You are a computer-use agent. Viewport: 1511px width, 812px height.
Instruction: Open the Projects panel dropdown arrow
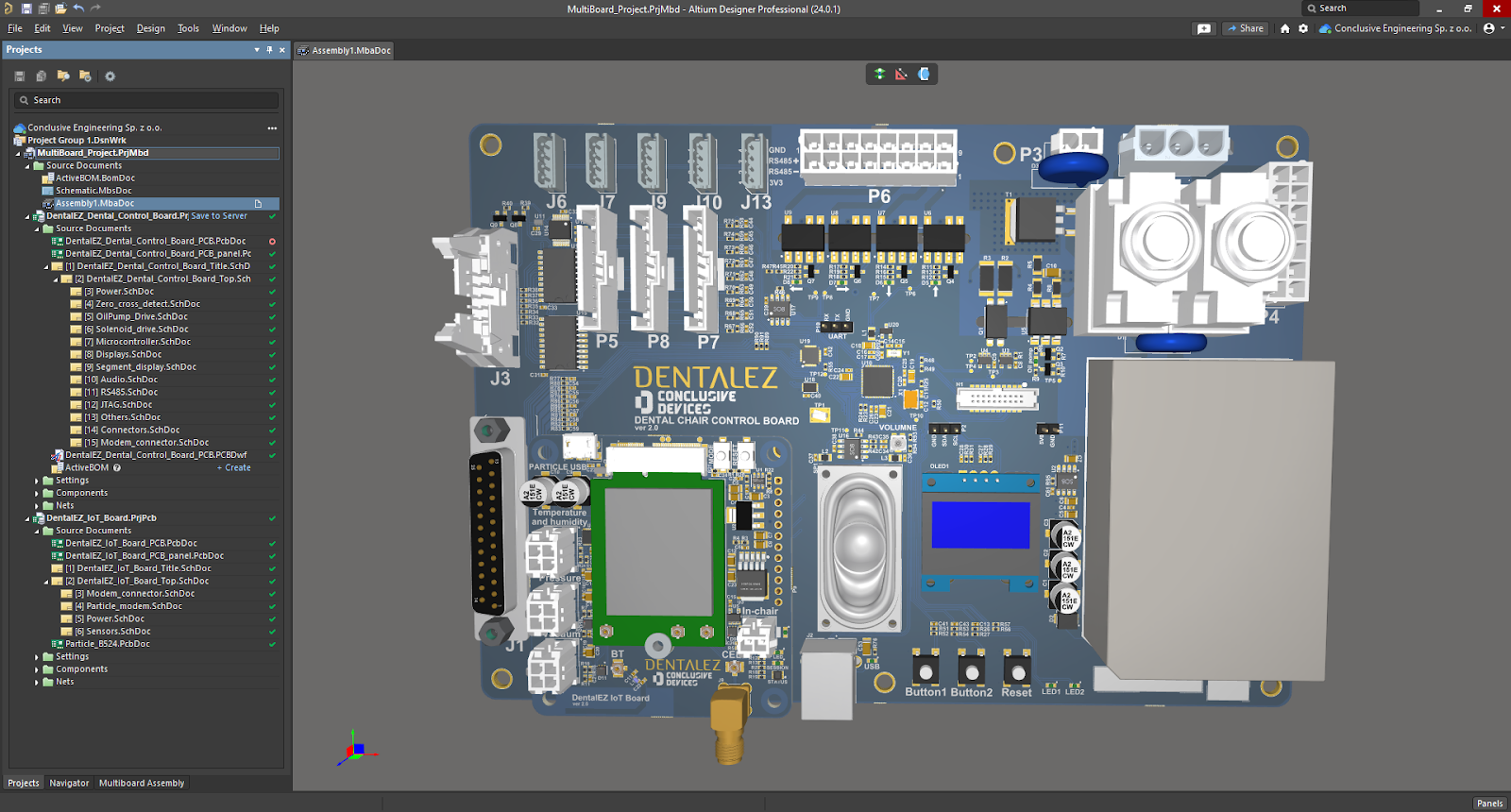pyautogui.click(x=257, y=50)
